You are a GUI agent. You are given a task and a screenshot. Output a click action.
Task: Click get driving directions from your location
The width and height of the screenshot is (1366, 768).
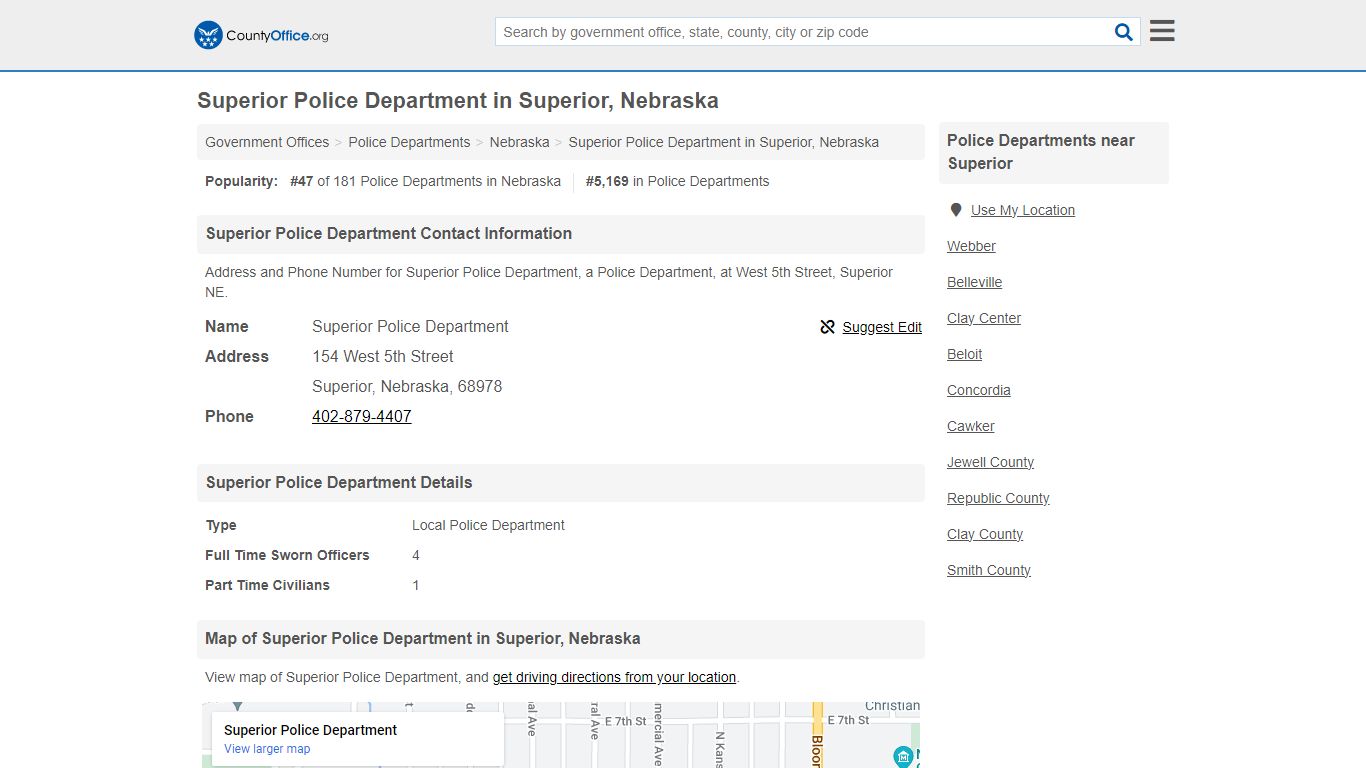(614, 677)
